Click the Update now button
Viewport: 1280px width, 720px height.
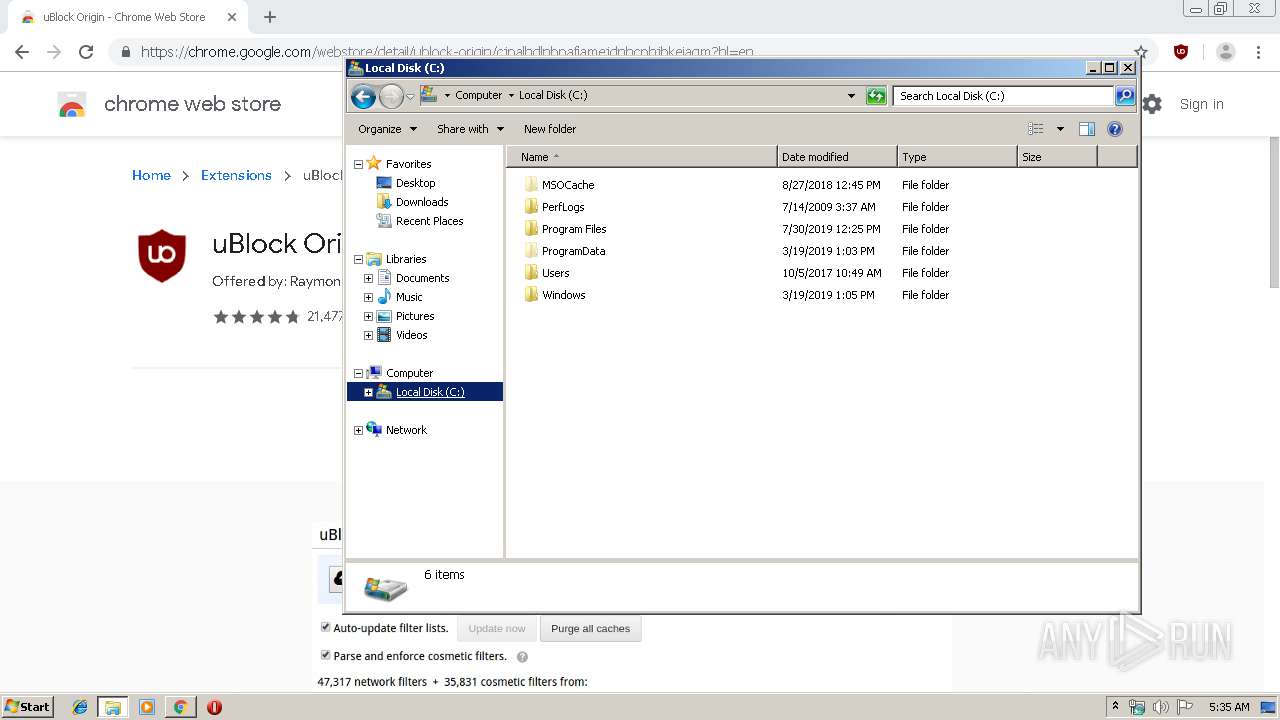[x=497, y=629]
